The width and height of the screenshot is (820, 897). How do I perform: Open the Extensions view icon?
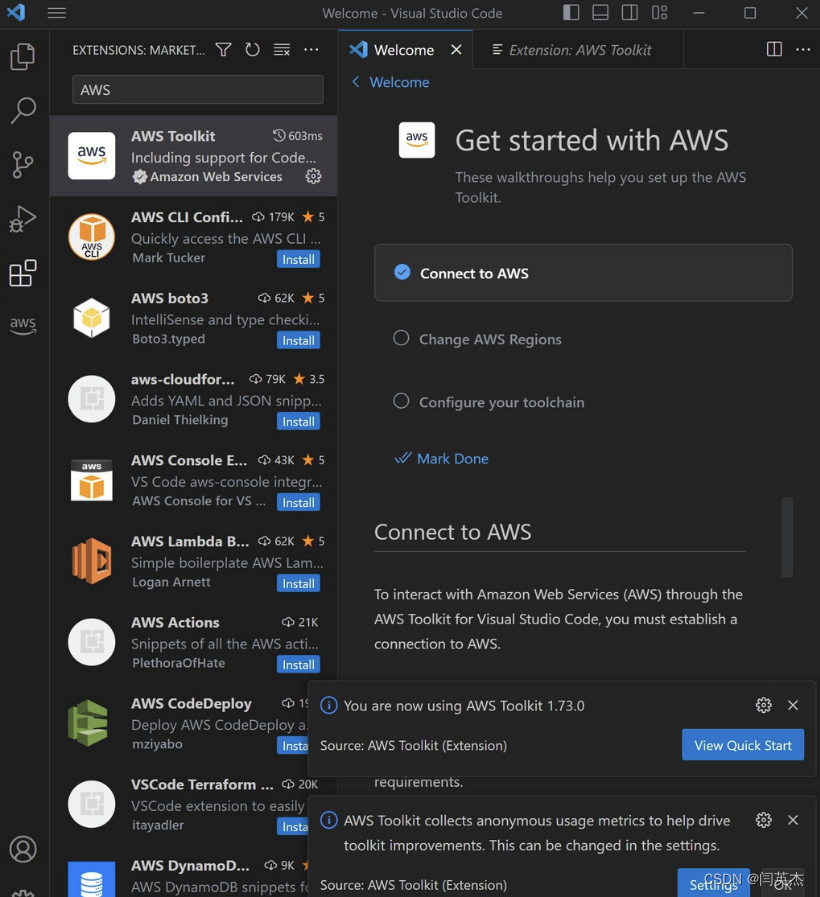23,273
